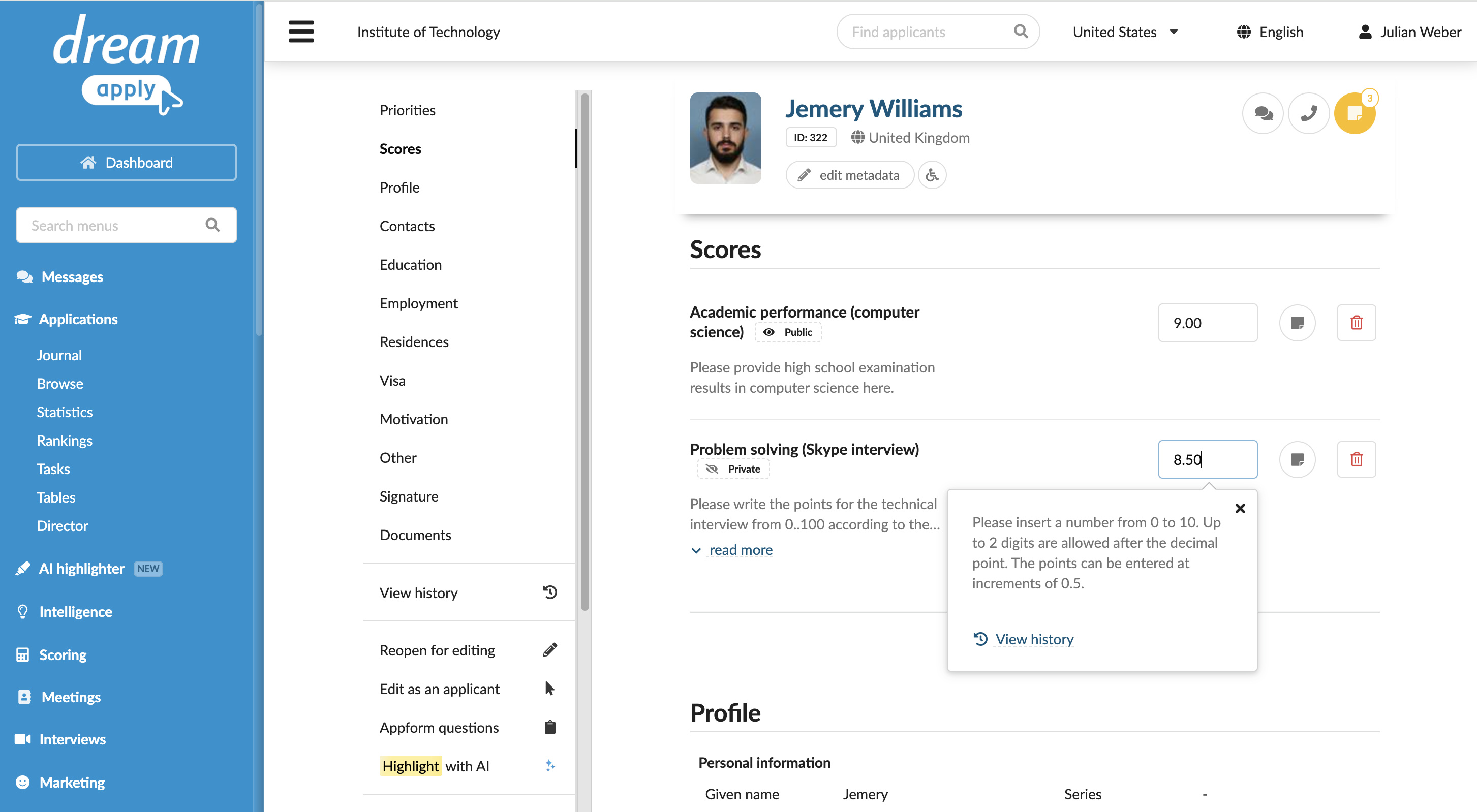Screen dimensions: 1477x812
Task: Jump to the Visa section
Action: (x=392, y=381)
